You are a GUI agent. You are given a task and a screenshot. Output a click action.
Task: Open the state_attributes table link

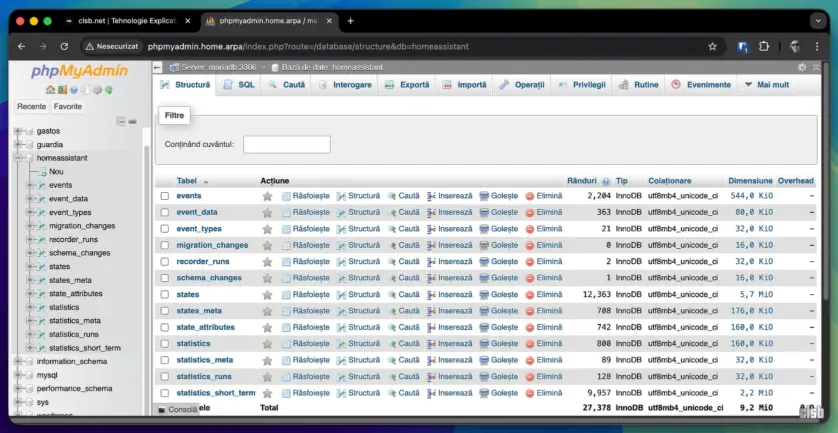pos(205,327)
